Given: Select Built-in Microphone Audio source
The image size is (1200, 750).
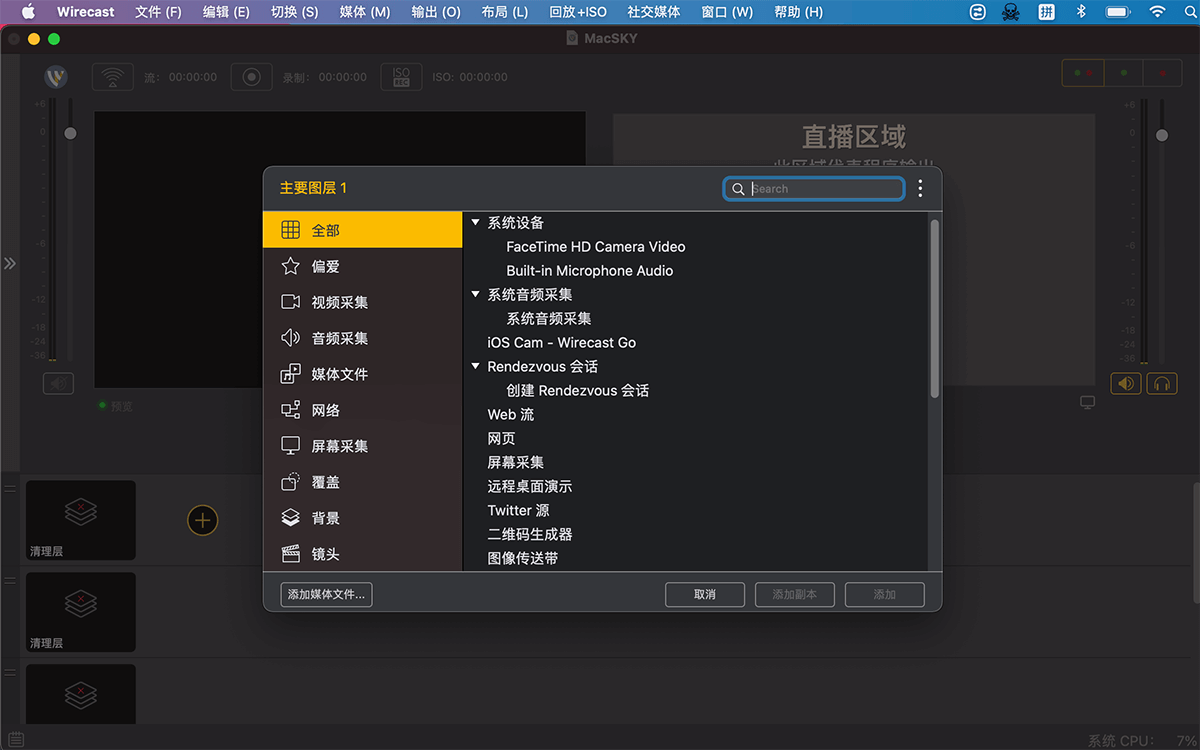Looking at the screenshot, I should click(590, 270).
